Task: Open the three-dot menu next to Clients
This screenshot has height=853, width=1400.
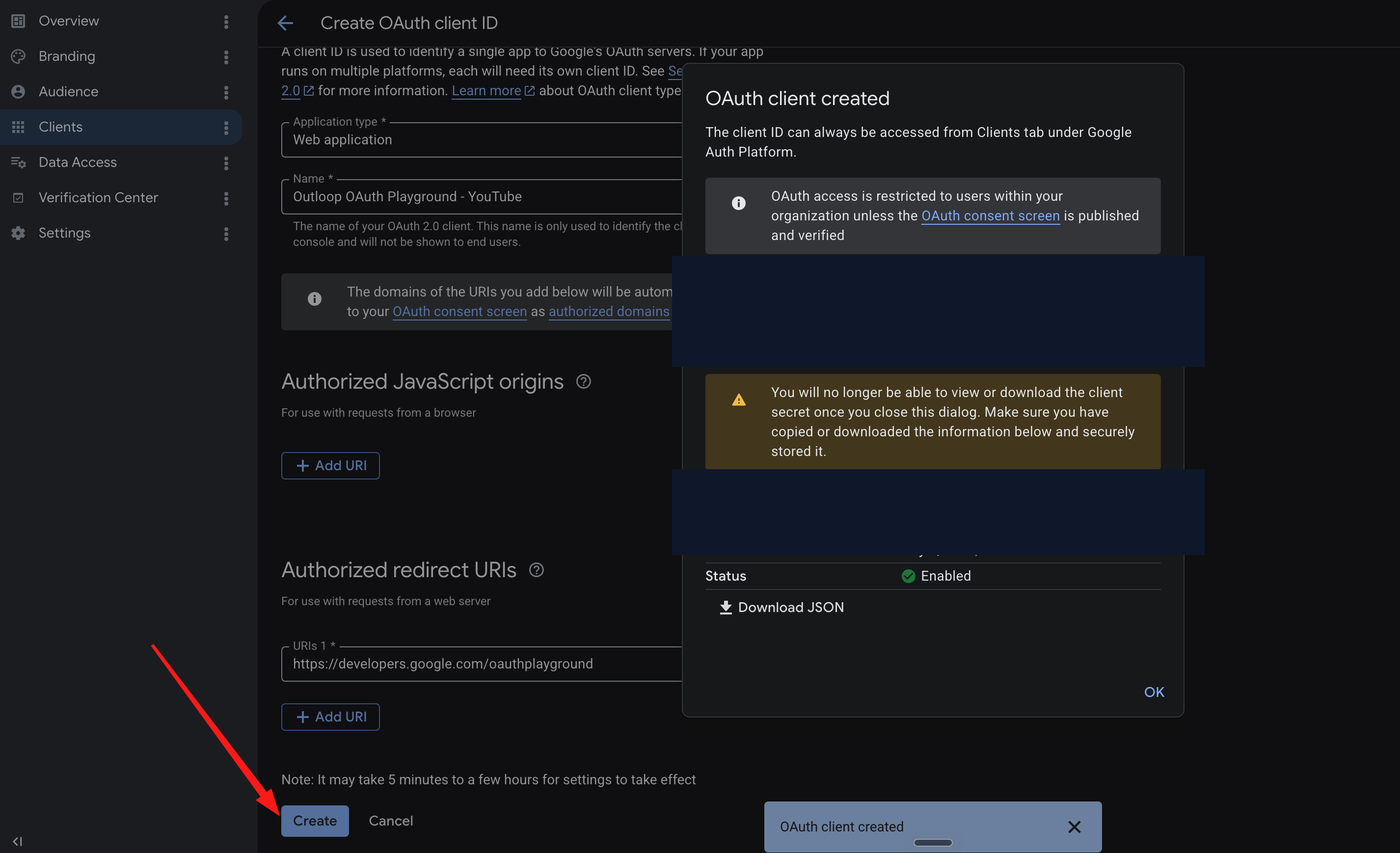Action: 226,128
